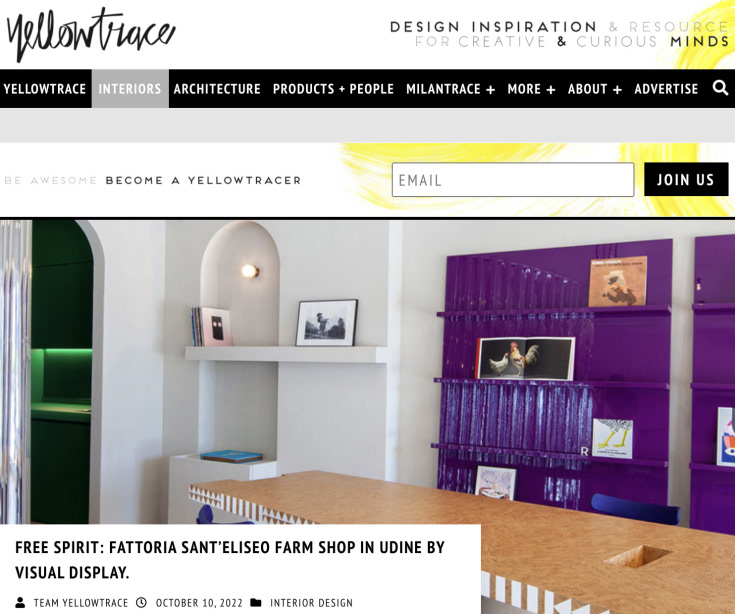Viewport: 735px width, 614px height.
Task: Go to the Architecture section
Action: pos(217,89)
